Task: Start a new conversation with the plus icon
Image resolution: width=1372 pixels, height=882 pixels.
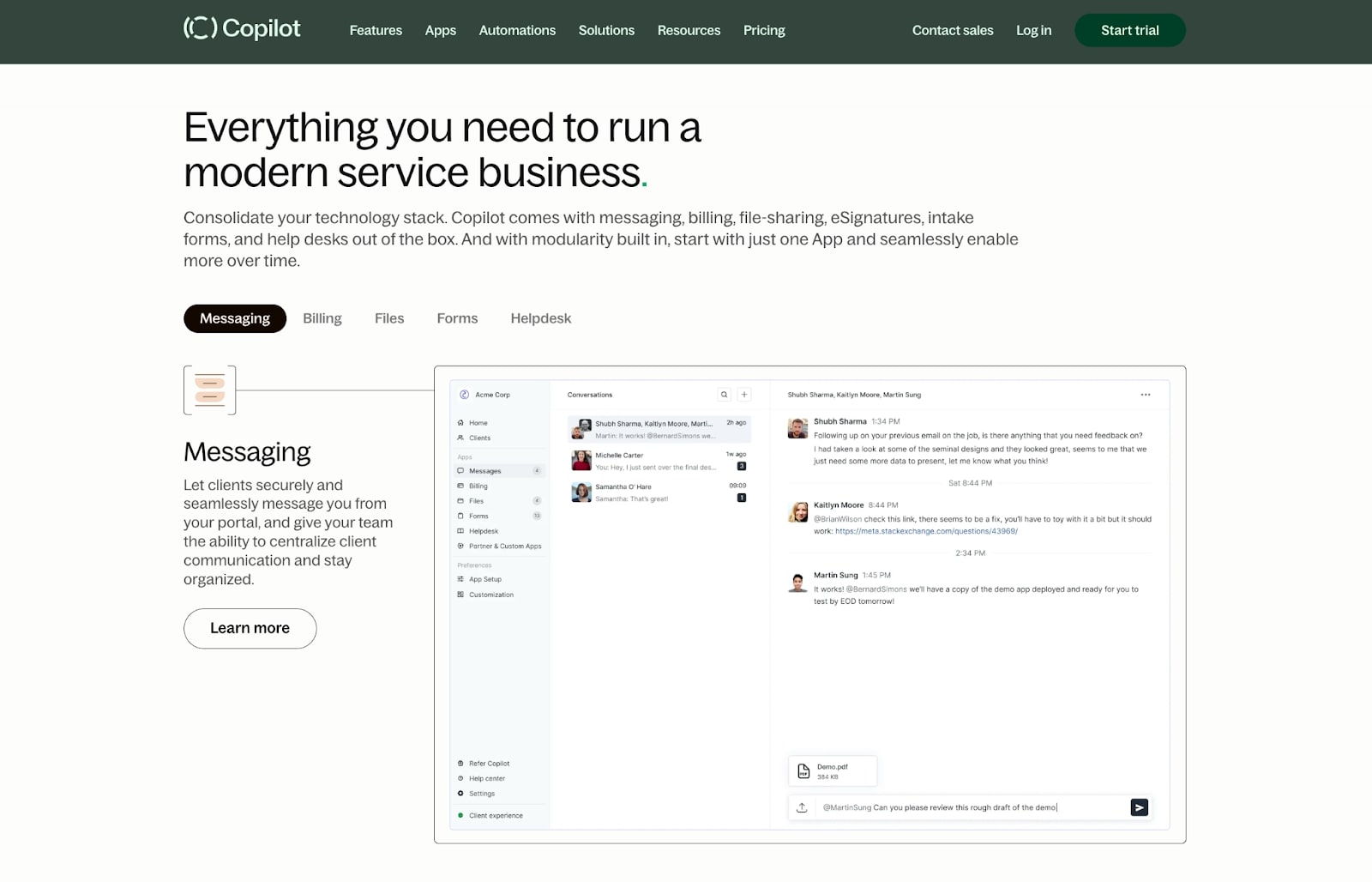Action: coord(743,394)
